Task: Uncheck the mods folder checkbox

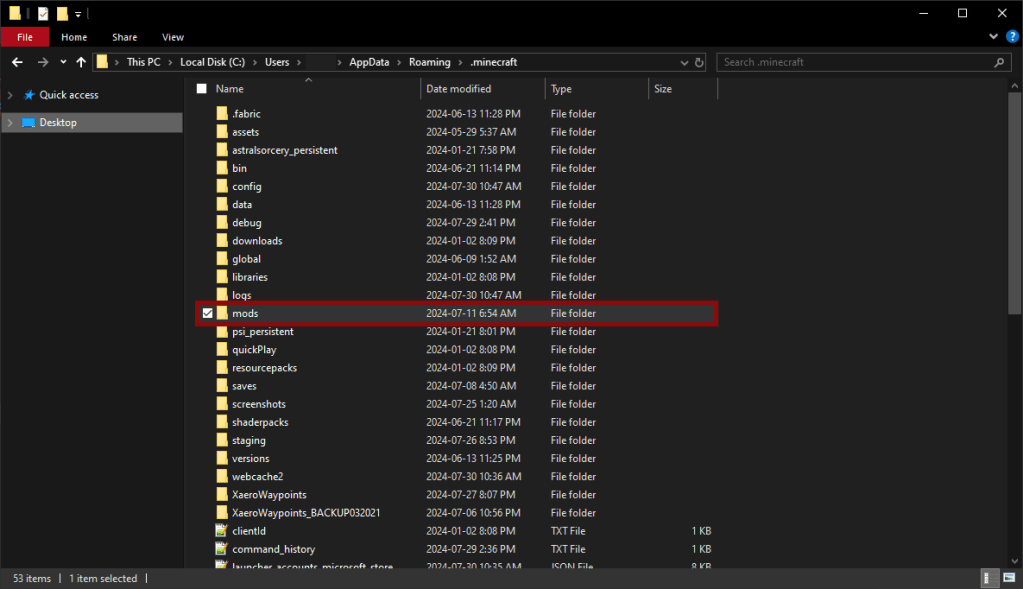Action: click(207, 313)
